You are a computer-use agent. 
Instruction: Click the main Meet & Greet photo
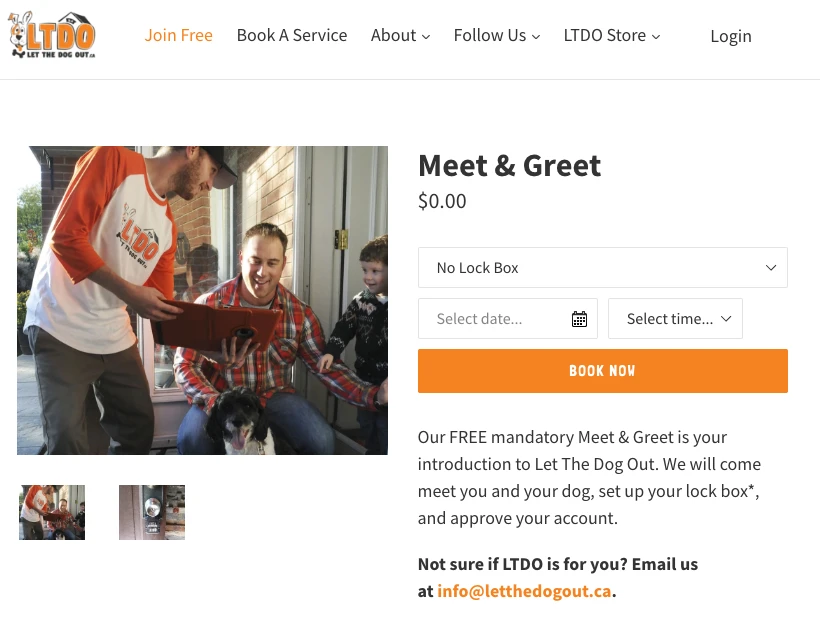point(202,300)
